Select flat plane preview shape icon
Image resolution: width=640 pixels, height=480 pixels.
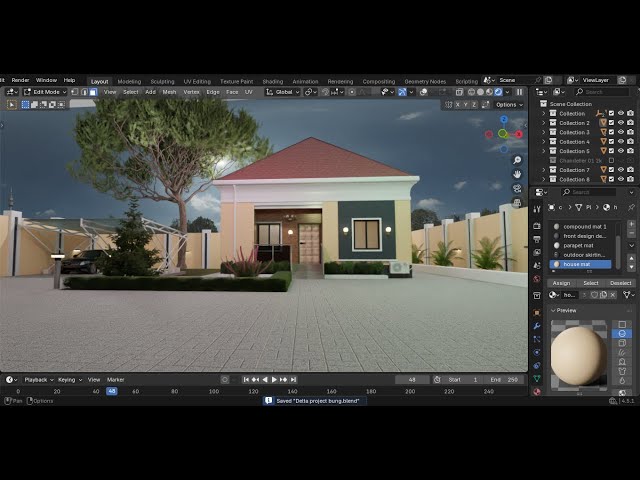click(622, 324)
